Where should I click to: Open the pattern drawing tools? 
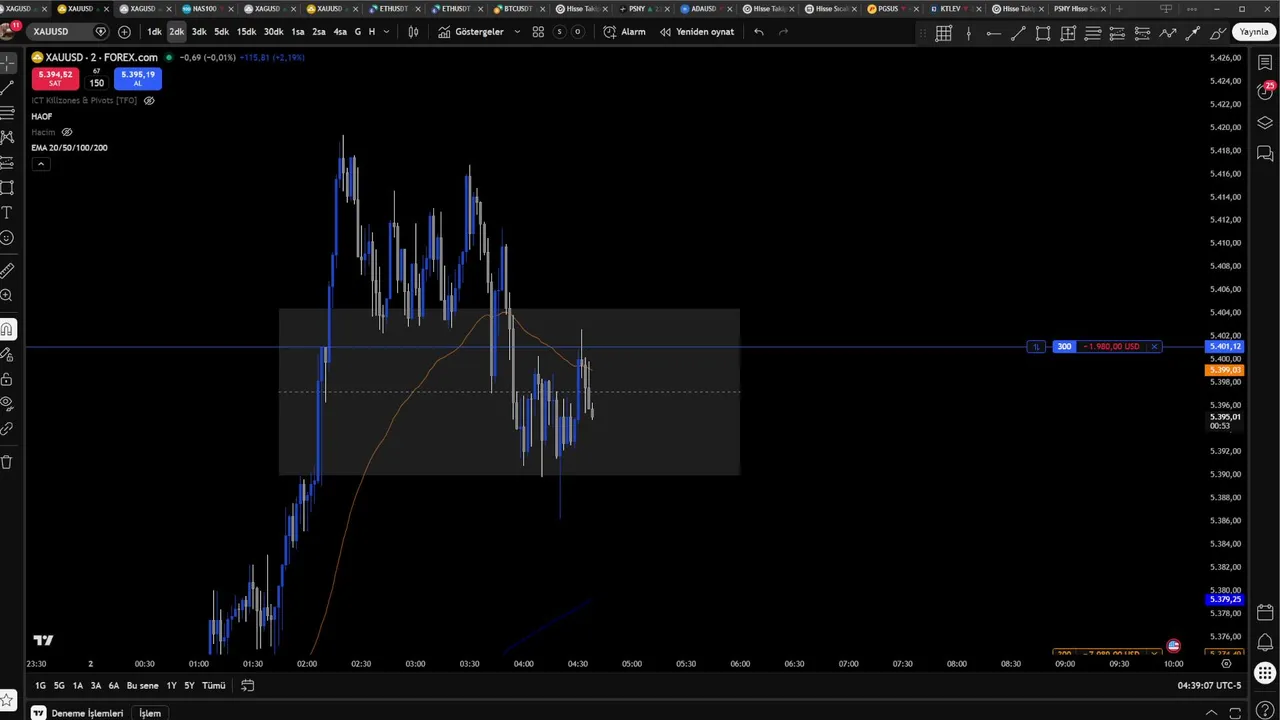pyautogui.click(x=7, y=138)
